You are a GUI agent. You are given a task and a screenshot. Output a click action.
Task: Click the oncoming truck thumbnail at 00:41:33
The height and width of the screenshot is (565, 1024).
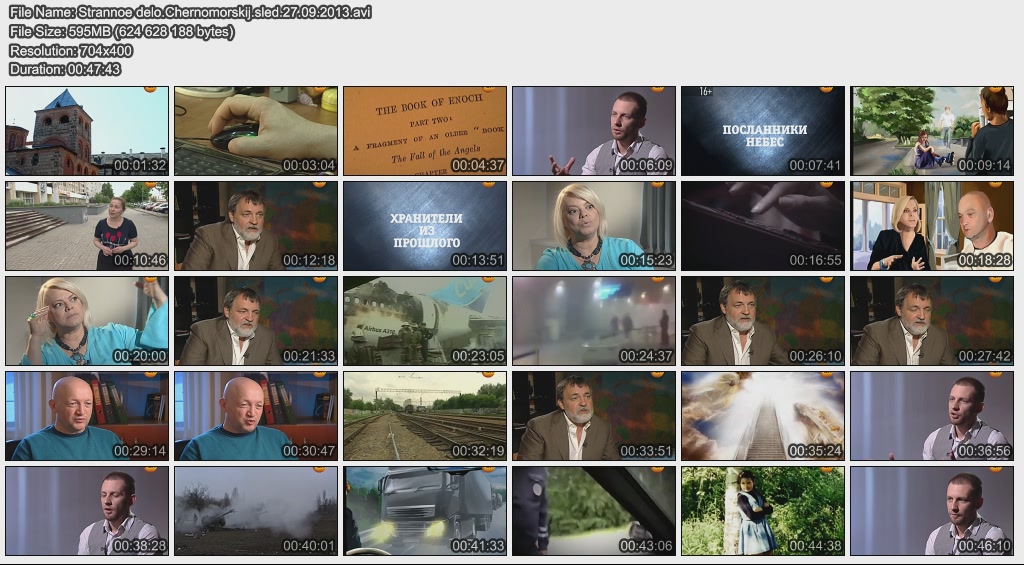424,510
